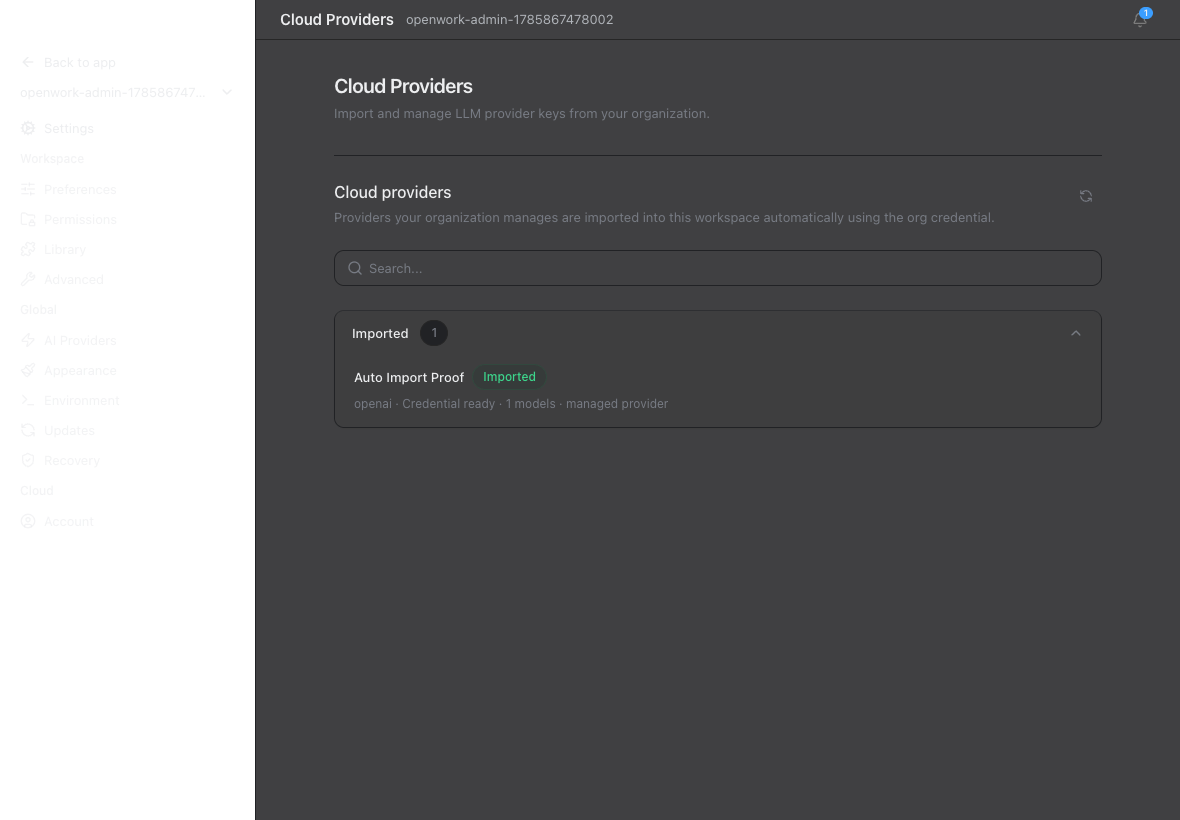Click the Cloud section label in sidebar
Viewport: 1180px width, 820px height.
point(37,490)
